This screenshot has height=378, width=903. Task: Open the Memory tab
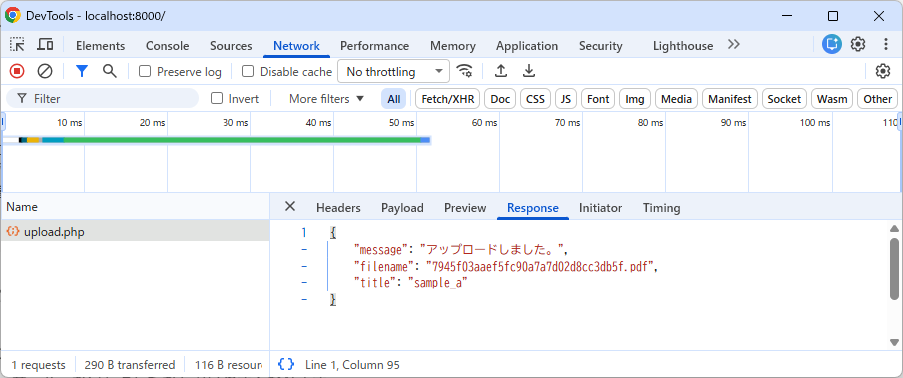tap(453, 46)
